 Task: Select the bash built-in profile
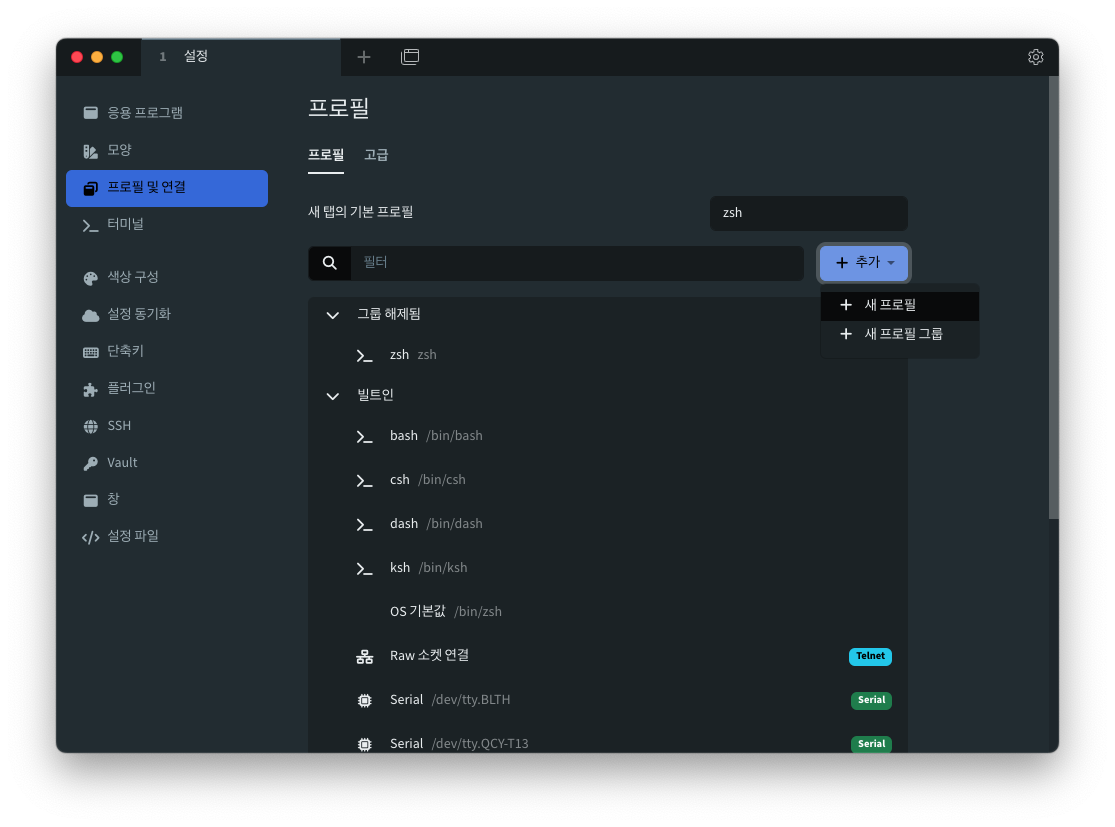click(x=404, y=435)
